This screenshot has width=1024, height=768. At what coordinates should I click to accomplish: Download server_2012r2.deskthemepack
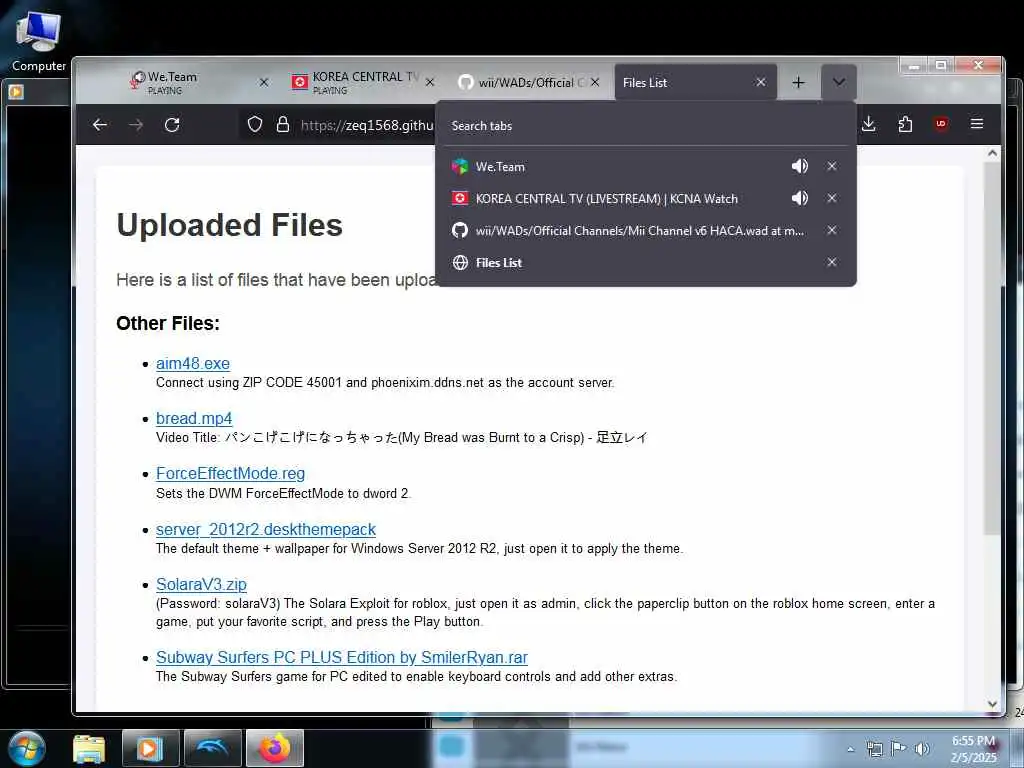click(x=266, y=529)
